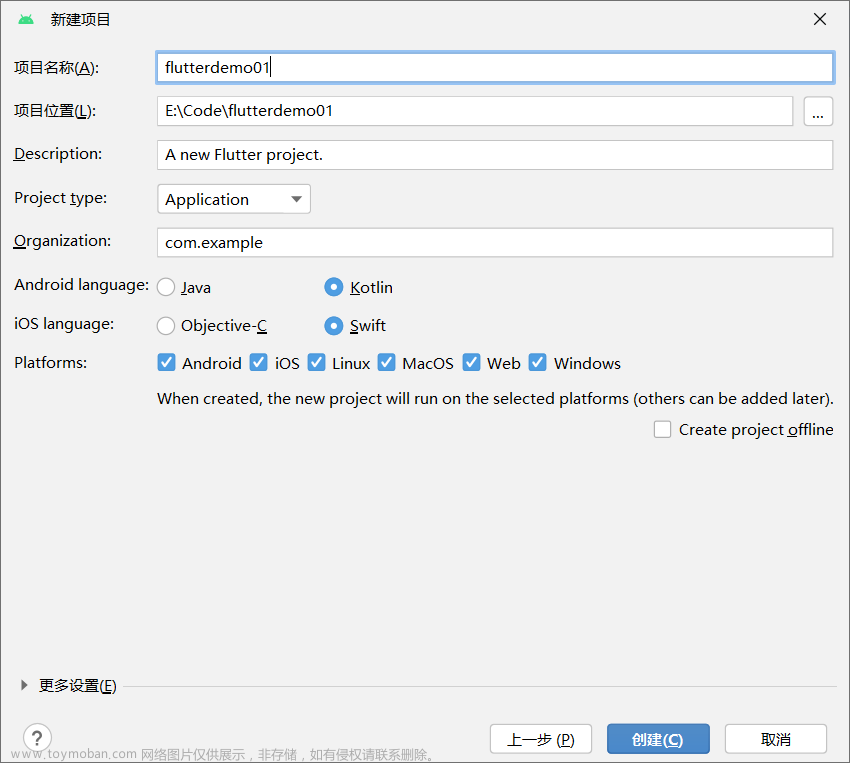This screenshot has height=763, width=850.
Task: Select Kotlin as Android language
Action: click(x=333, y=287)
